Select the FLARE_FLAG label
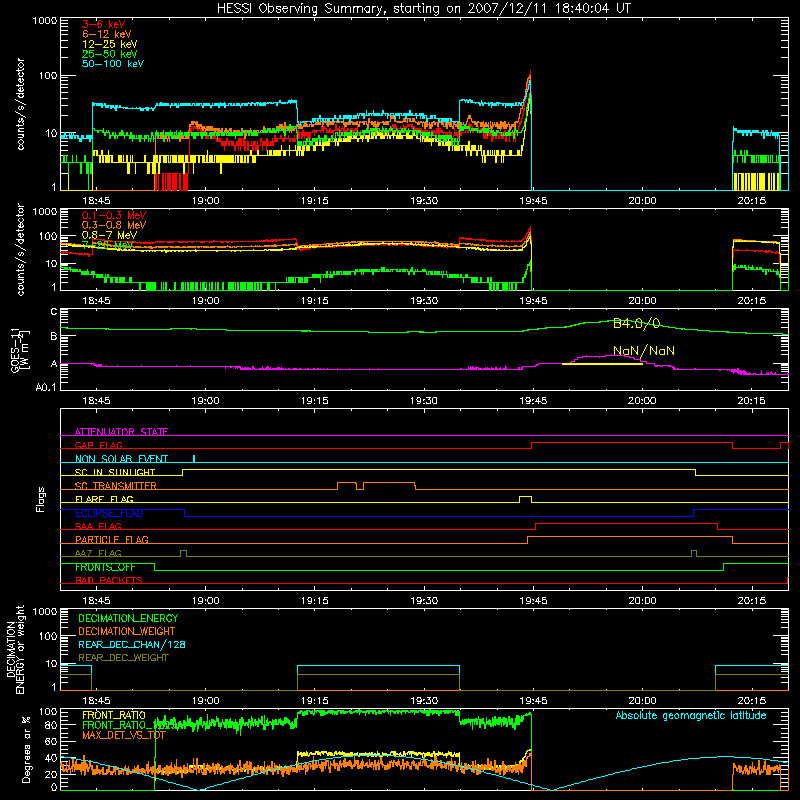 point(104,499)
